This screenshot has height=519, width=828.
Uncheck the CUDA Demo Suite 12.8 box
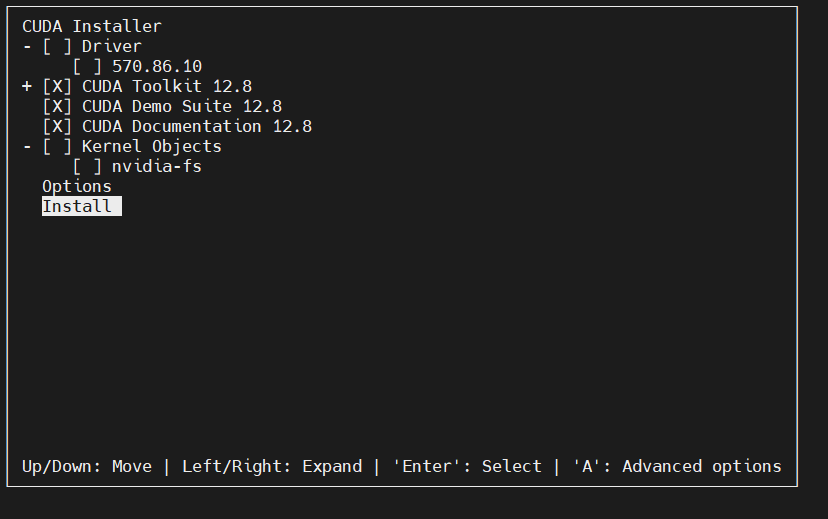(x=57, y=107)
